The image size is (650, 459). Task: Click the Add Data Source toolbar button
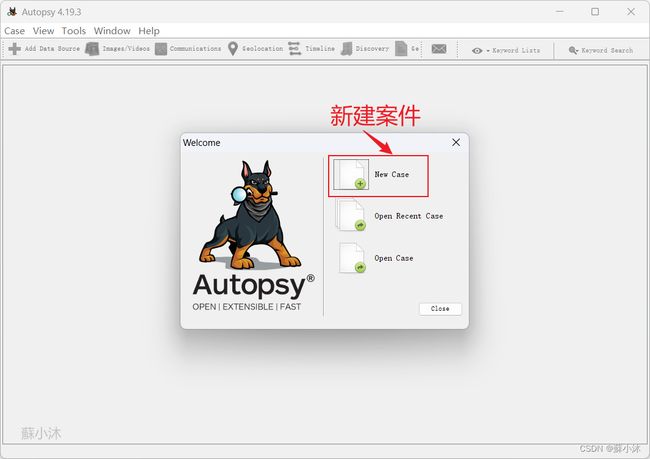tap(44, 49)
